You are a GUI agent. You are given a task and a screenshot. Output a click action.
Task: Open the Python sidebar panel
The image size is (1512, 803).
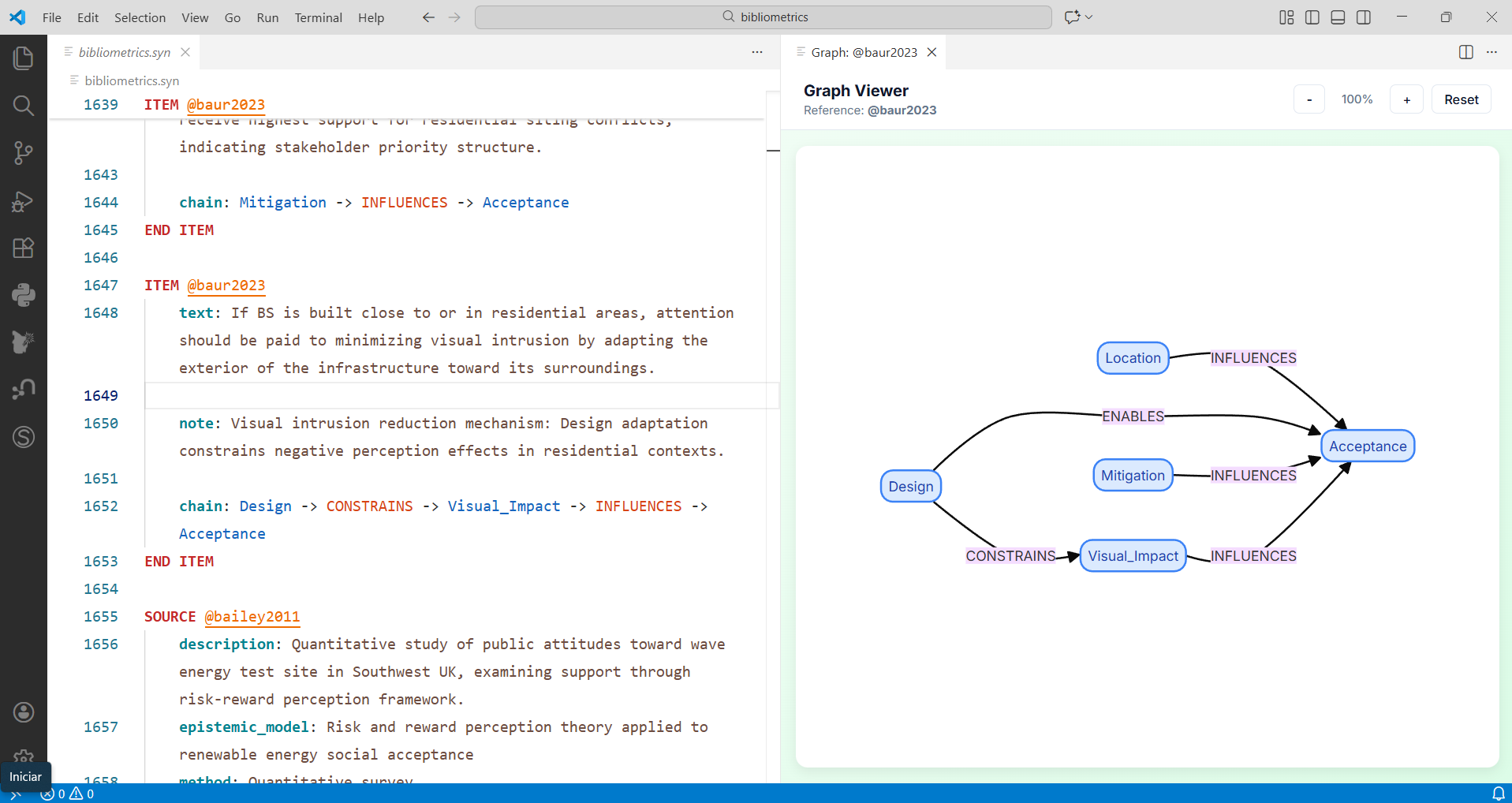(24, 295)
